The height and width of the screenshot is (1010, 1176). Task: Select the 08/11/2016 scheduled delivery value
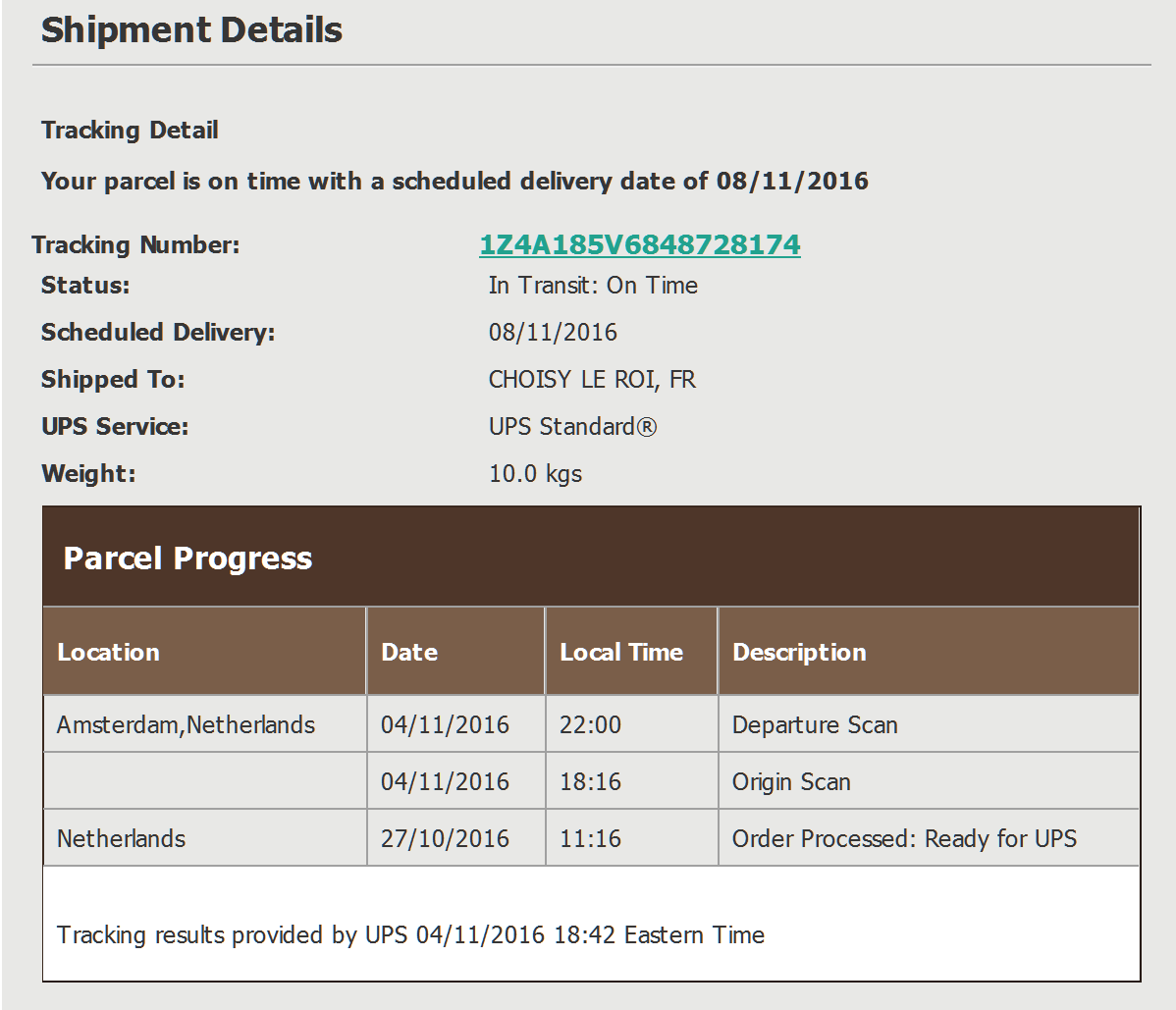click(553, 332)
